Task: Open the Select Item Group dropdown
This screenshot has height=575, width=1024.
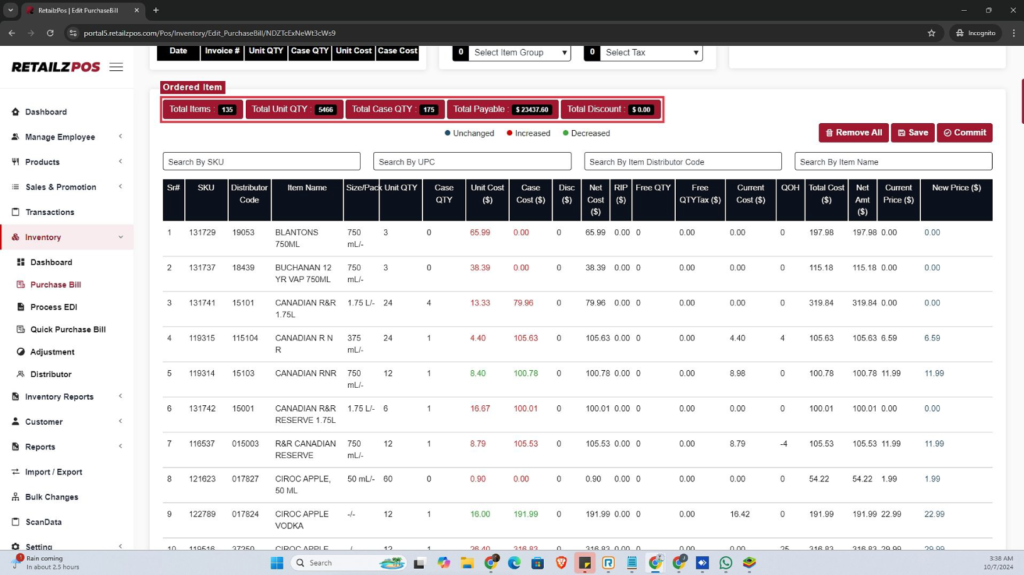Action: pyautogui.click(x=519, y=52)
